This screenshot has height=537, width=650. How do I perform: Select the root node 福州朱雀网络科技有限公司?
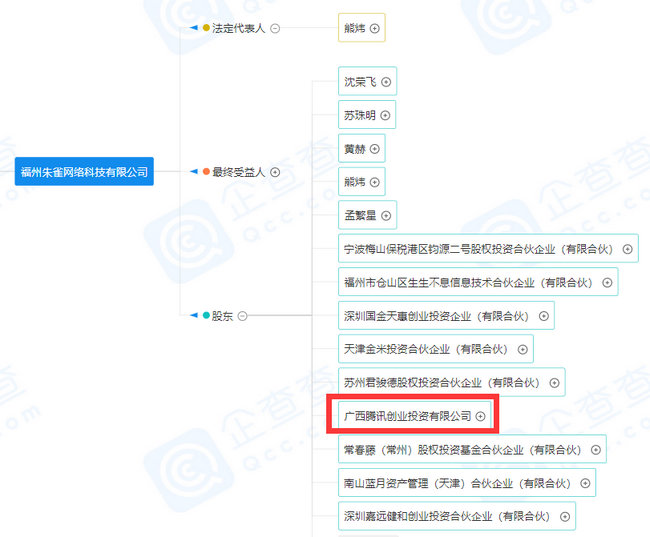pos(85,172)
